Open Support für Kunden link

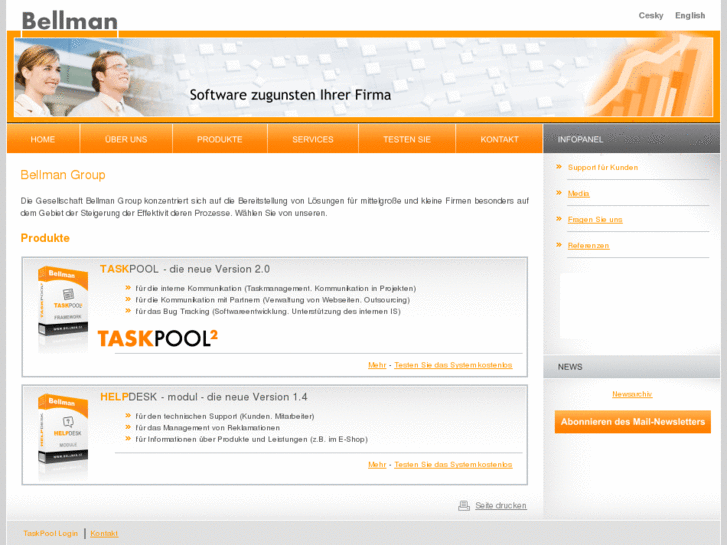tap(603, 167)
